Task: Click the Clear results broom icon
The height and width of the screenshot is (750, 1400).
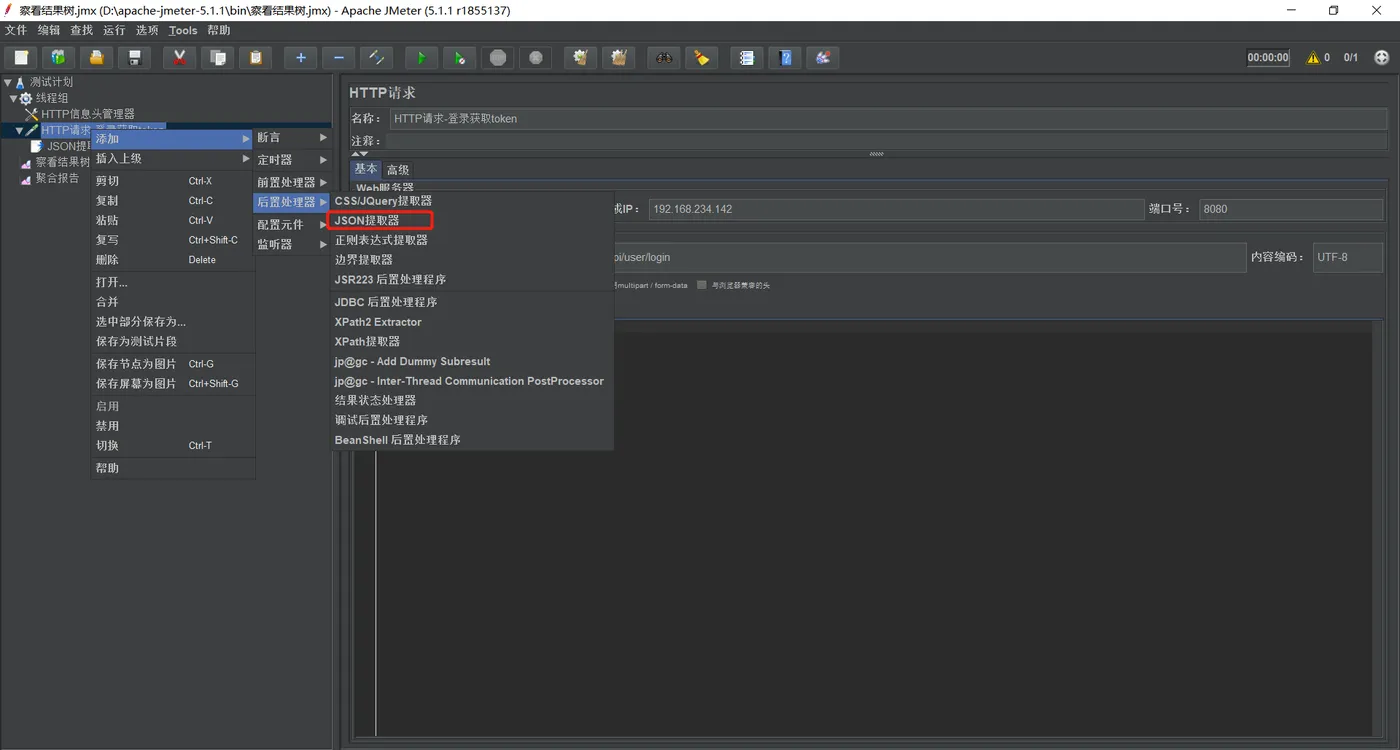Action: (x=580, y=58)
